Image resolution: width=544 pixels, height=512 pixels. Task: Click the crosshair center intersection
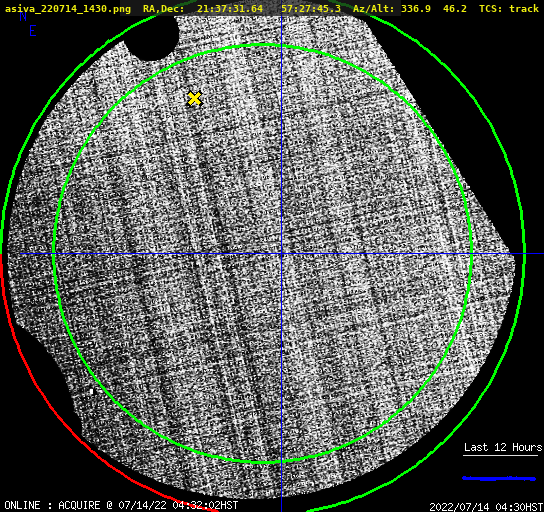click(281, 254)
